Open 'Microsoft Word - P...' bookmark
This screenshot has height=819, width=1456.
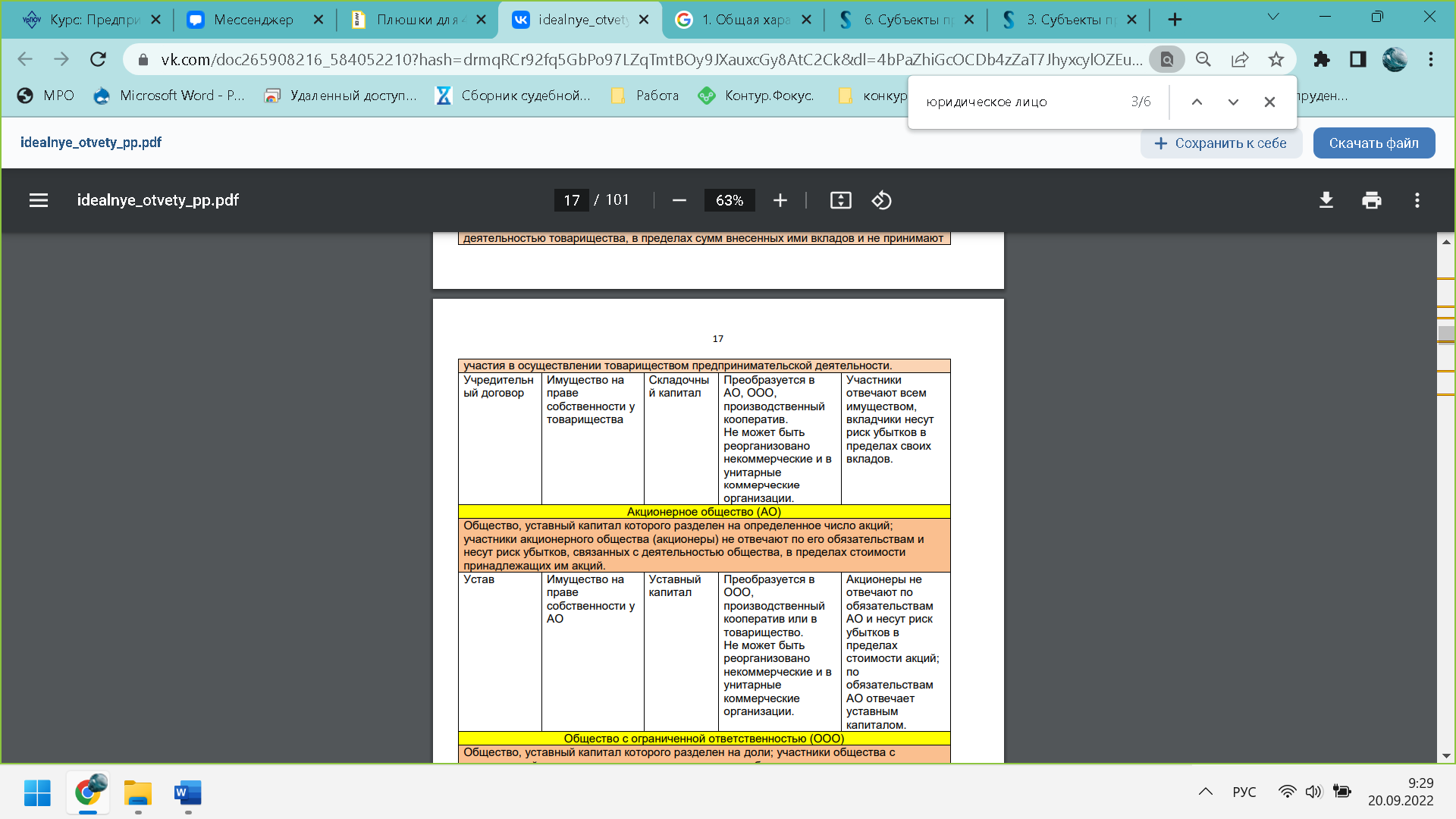169,96
